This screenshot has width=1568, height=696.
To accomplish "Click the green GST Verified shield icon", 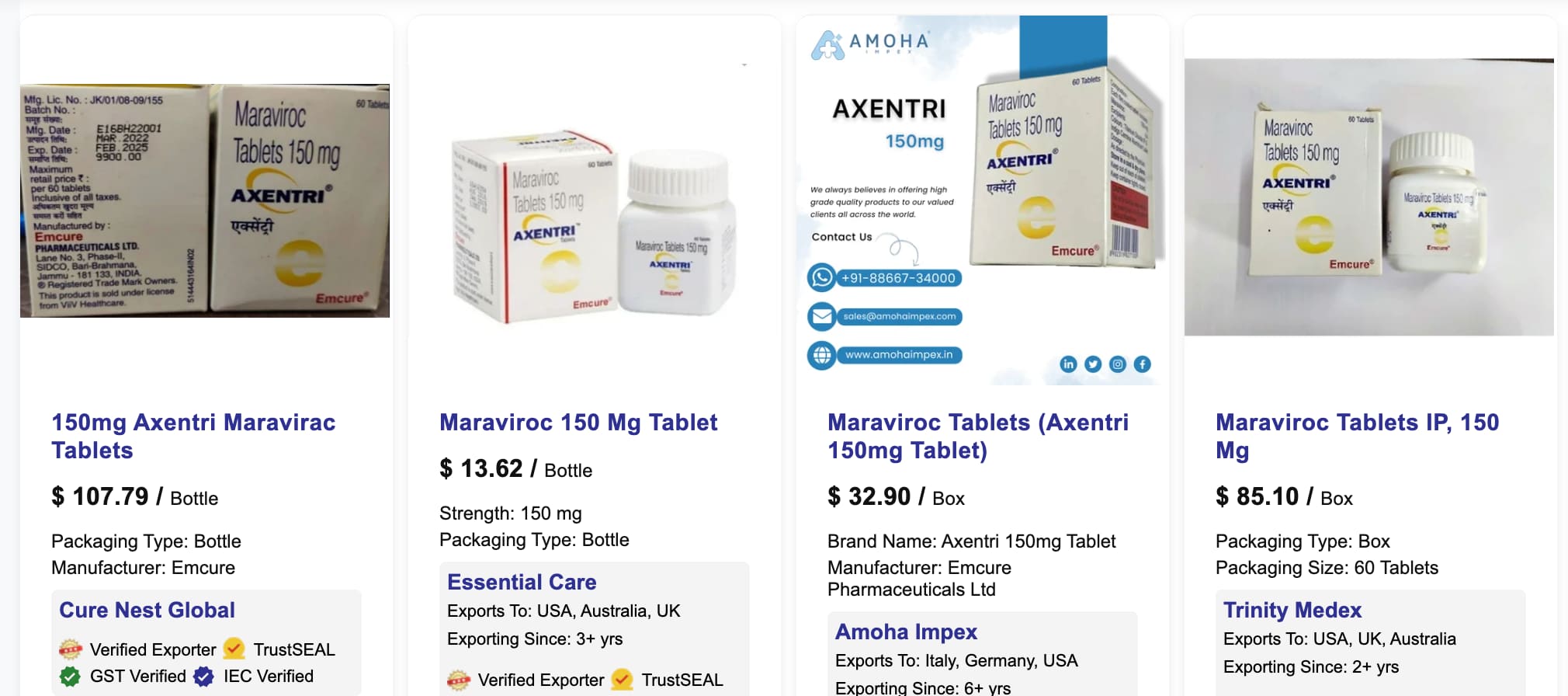I will (70, 677).
